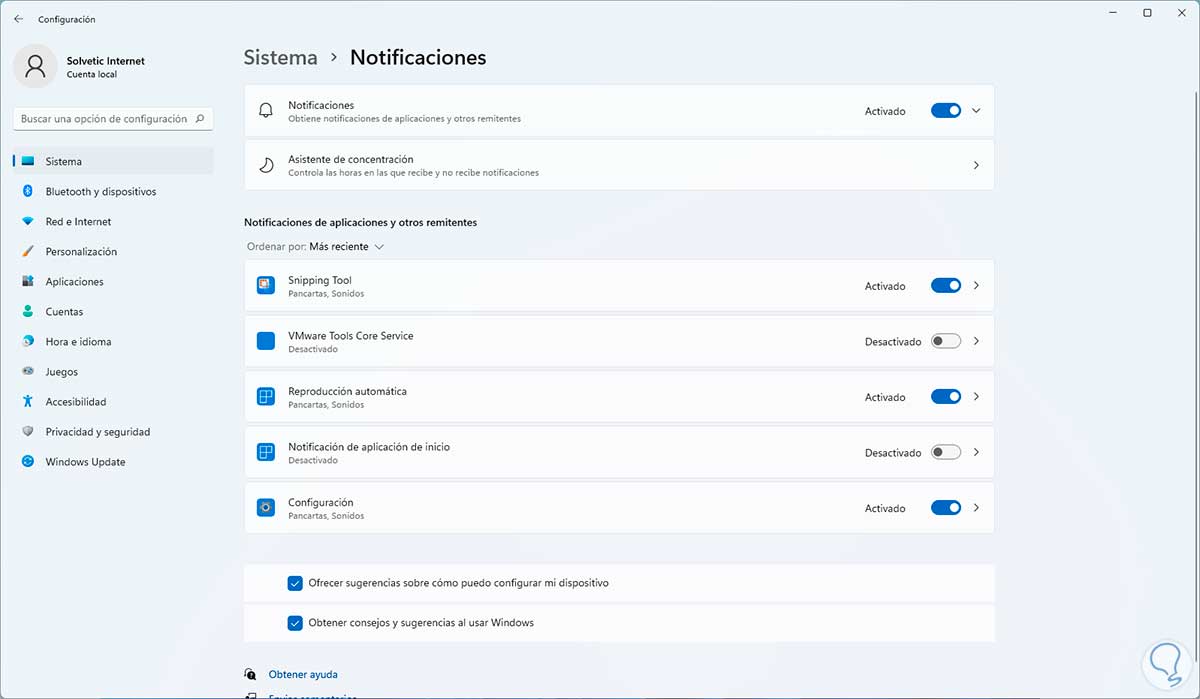Viewport: 1200px width, 699px height.
Task: Click the Red e Internet Wi-Fi icon
Action: (x=28, y=221)
